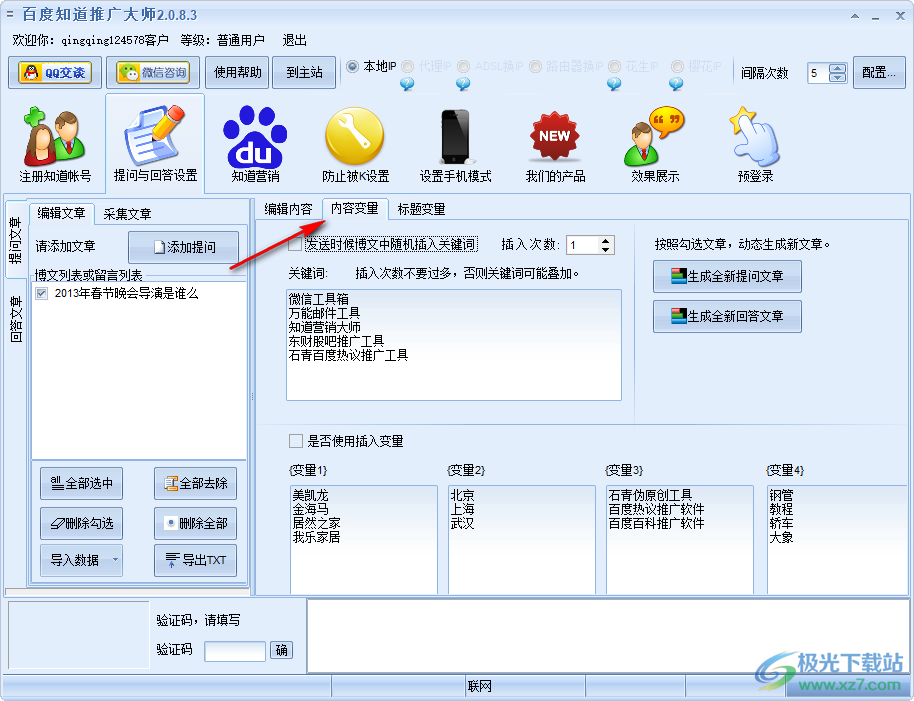914x701 pixels.
Task: Select 花生IP radio button
Action: tap(614, 66)
